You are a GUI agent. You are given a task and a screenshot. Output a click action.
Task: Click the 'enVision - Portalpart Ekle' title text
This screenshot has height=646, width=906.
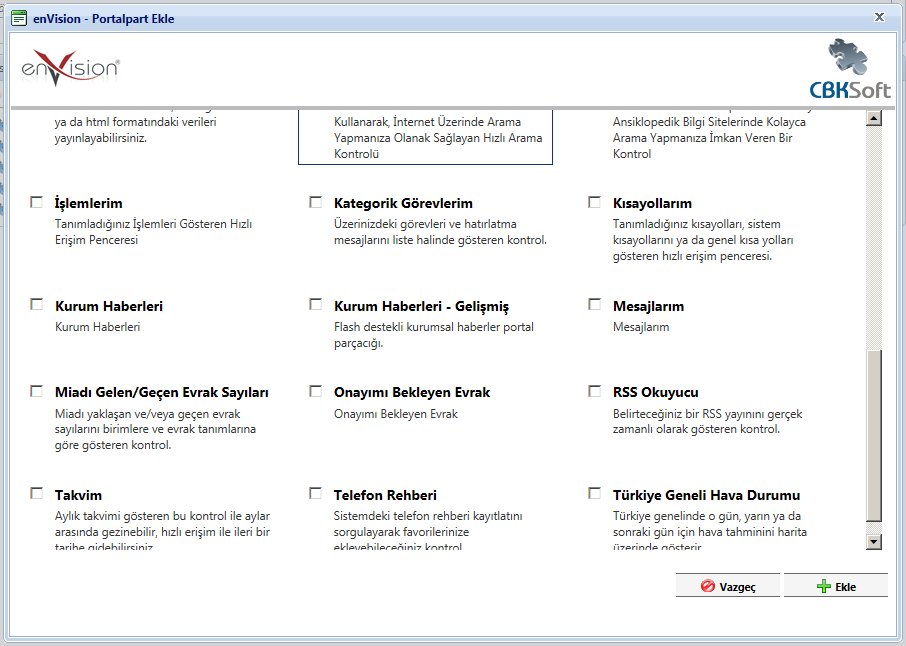coord(103,18)
